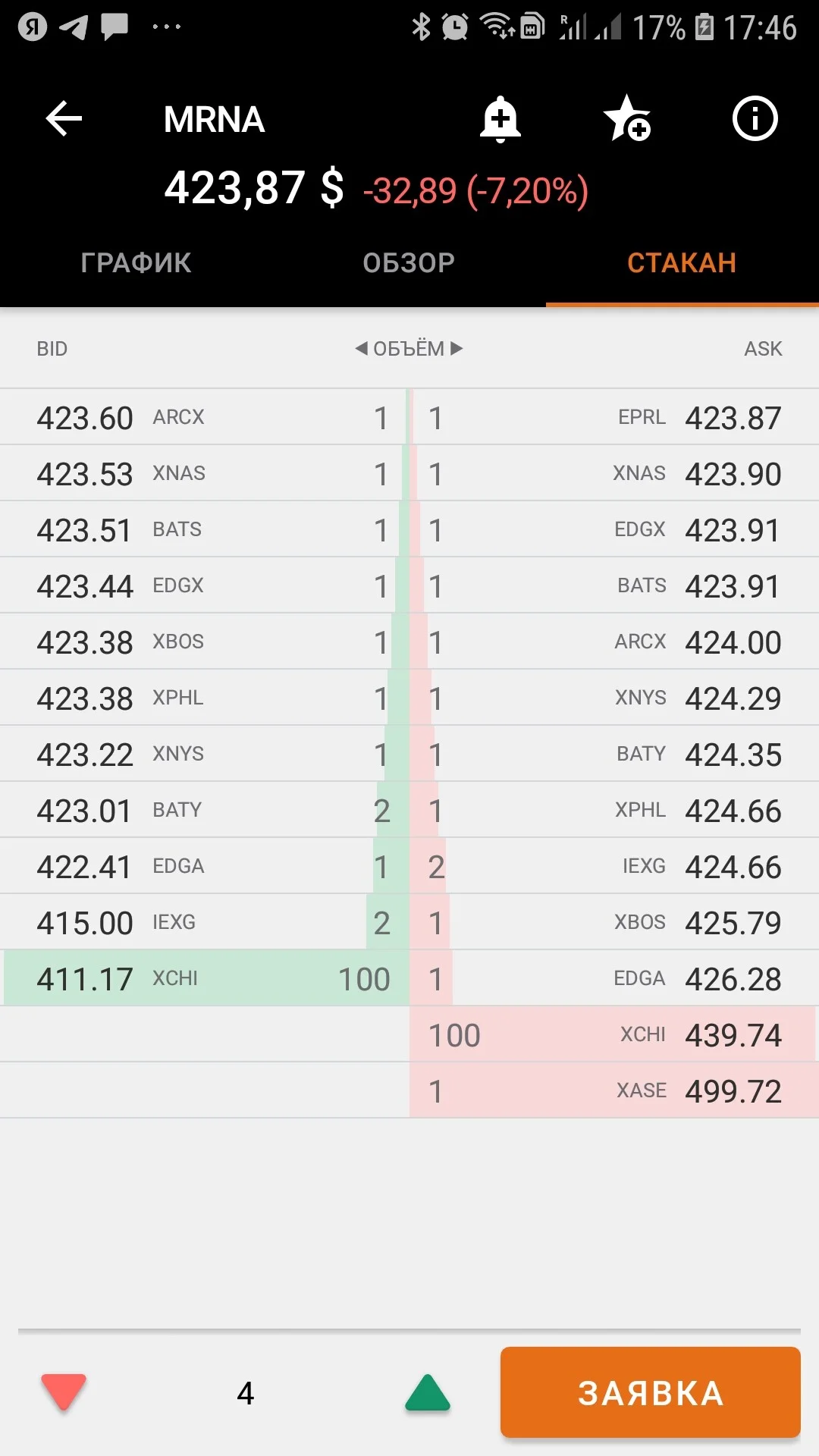This screenshot has width=819, height=1456.
Task: Open message notification icon in status bar
Action: tap(115, 27)
